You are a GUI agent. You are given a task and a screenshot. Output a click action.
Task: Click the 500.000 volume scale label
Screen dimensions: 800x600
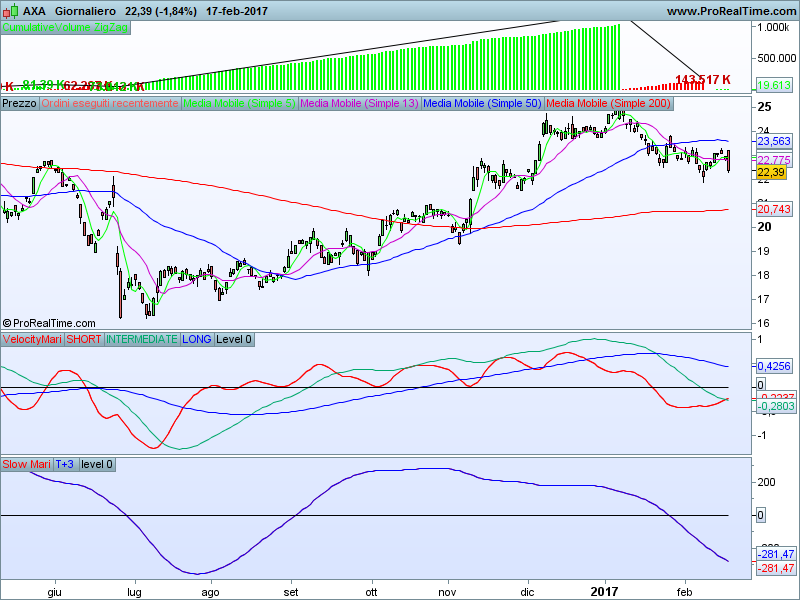pyautogui.click(x=776, y=59)
